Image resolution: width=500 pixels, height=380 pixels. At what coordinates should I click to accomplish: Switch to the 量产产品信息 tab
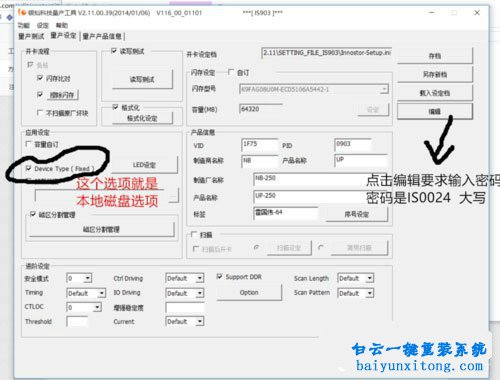coord(102,36)
